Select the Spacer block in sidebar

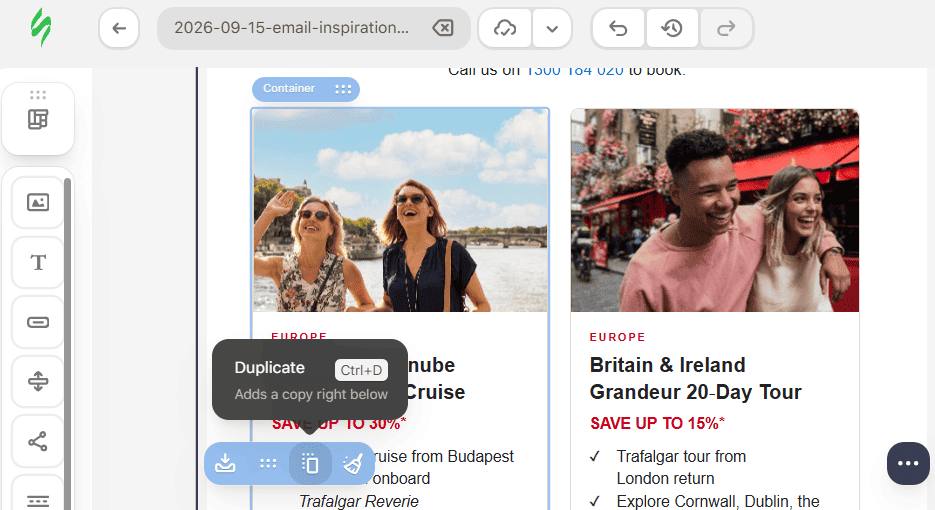pyautogui.click(x=38, y=382)
